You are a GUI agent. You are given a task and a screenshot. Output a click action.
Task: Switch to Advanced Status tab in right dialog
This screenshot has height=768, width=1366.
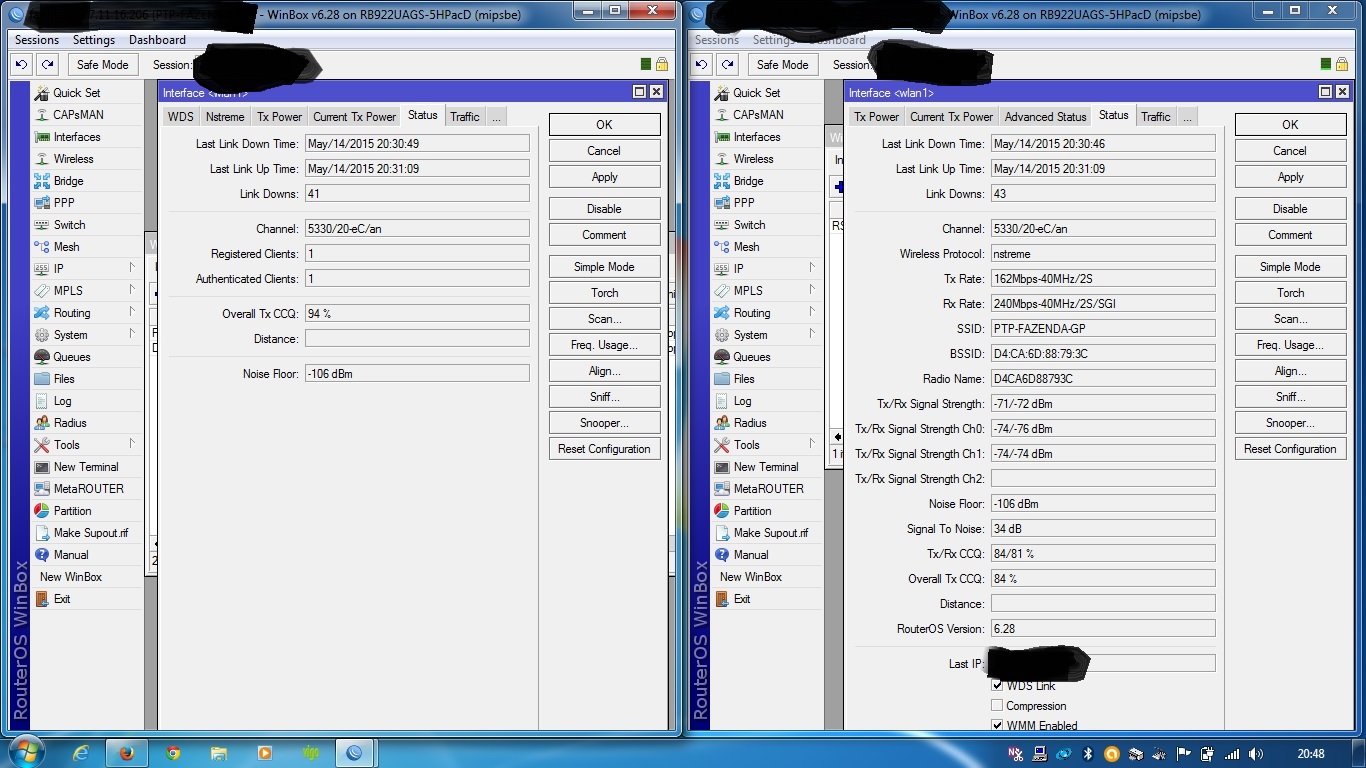[1045, 117]
